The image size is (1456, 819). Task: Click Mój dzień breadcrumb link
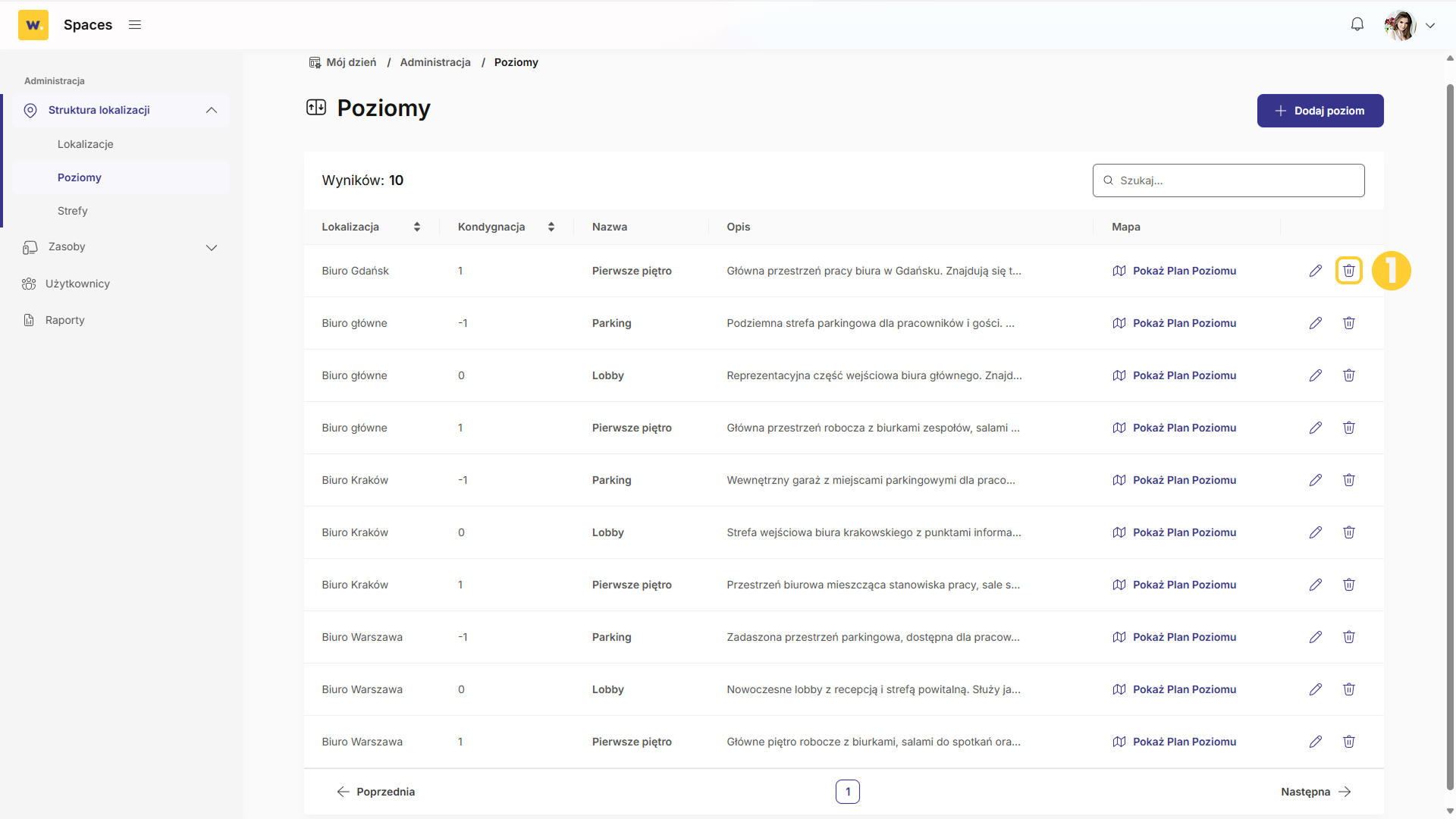[x=351, y=62]
